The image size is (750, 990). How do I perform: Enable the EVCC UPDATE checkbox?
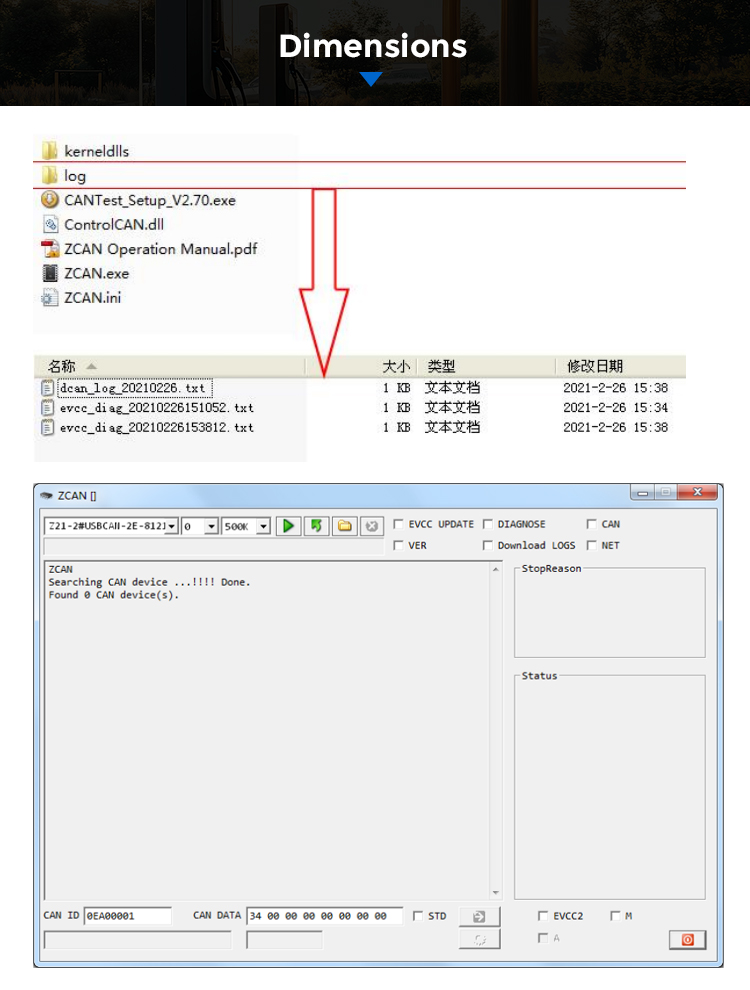[x=398, y=524]
